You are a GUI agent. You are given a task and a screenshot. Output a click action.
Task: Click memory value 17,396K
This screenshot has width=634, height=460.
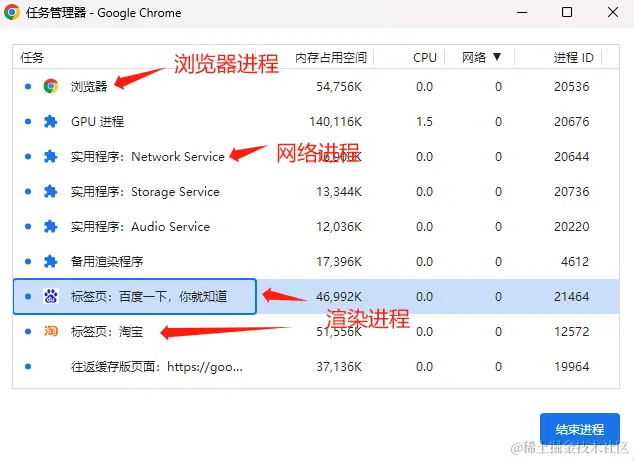point(339,262)
